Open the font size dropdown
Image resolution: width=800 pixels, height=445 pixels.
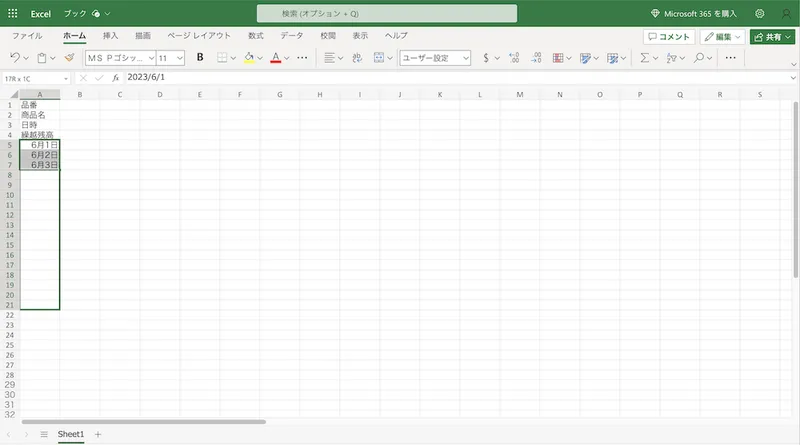[x=180, y=58]
